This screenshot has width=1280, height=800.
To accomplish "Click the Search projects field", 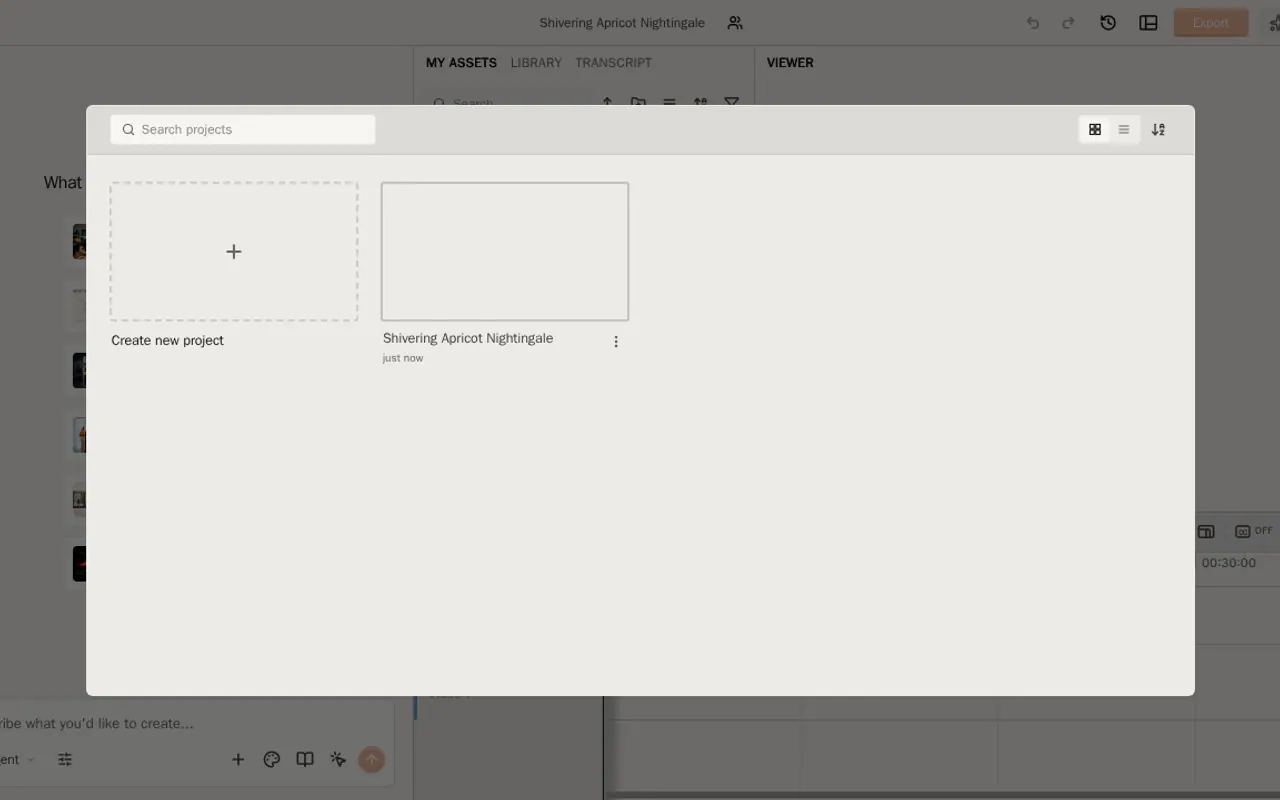I will pos(243,129).
